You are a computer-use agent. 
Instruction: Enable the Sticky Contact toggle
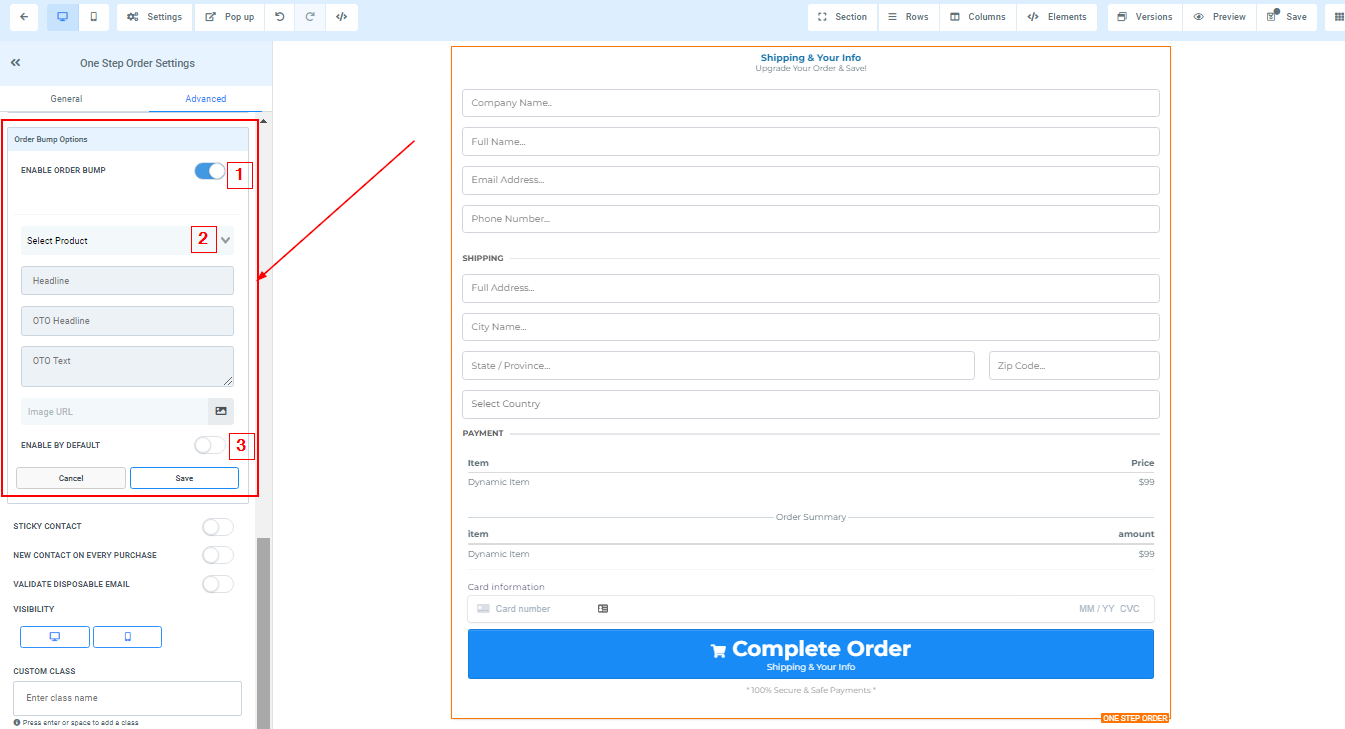[x=217, y=527]
